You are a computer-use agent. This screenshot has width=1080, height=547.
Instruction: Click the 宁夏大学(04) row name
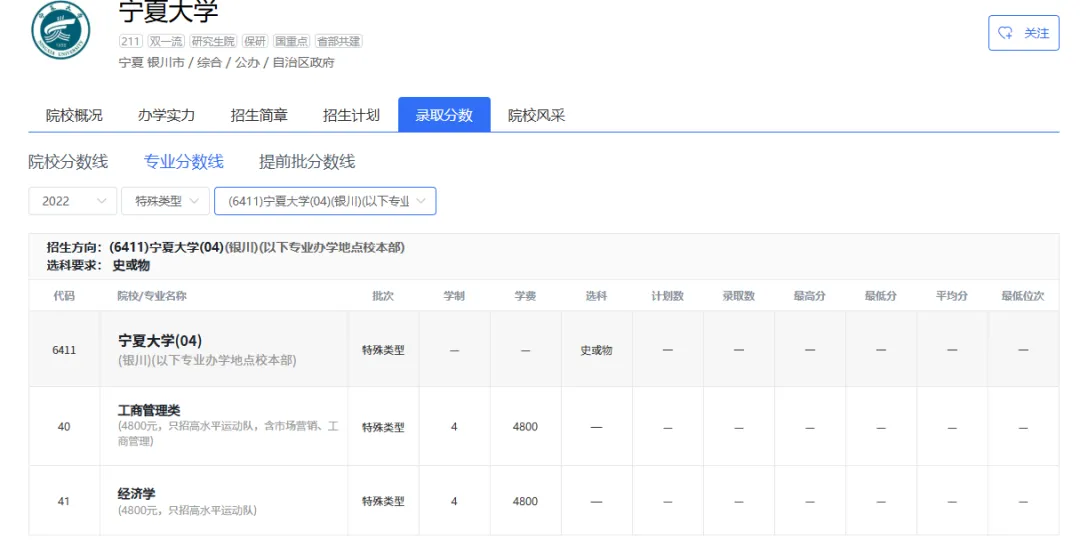coord(160,340)
